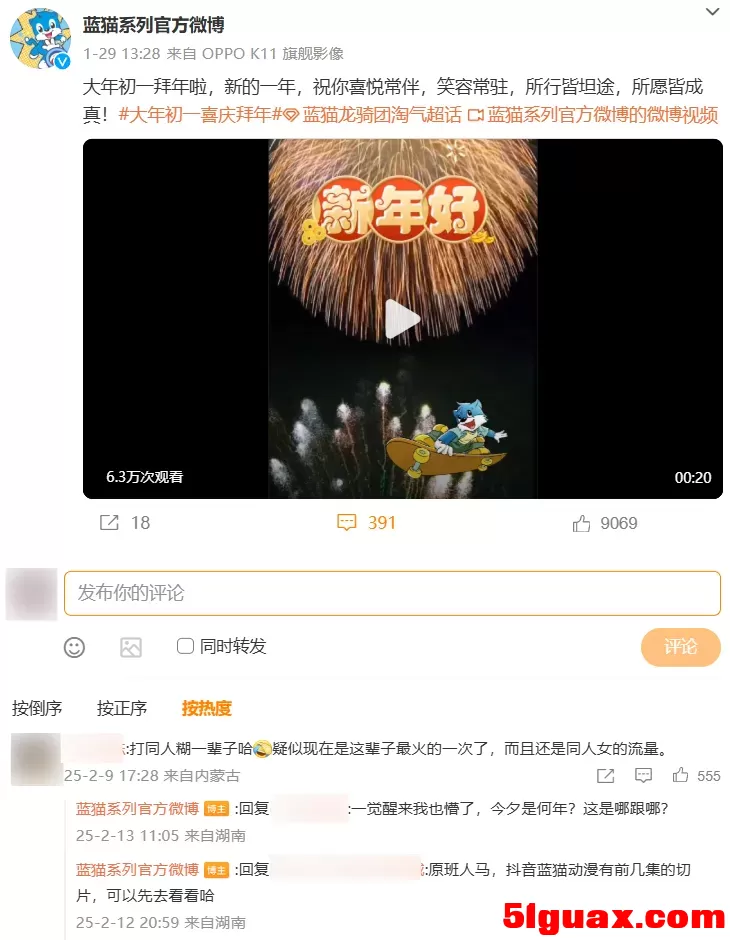Screen dimensions: 730x940
Task: Open the #大年初一喜庆拜年# hashtag link
Action: click(200, 115)
